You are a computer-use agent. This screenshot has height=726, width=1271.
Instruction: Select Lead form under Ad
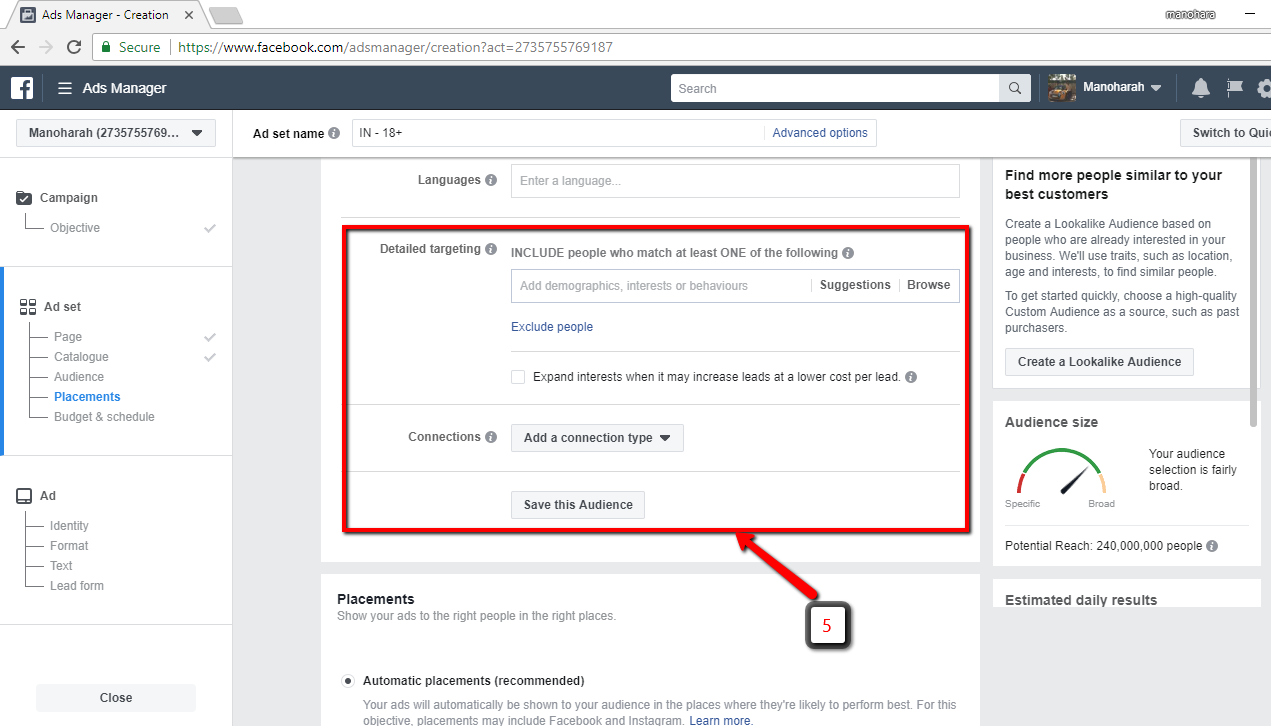coord(77,586)
